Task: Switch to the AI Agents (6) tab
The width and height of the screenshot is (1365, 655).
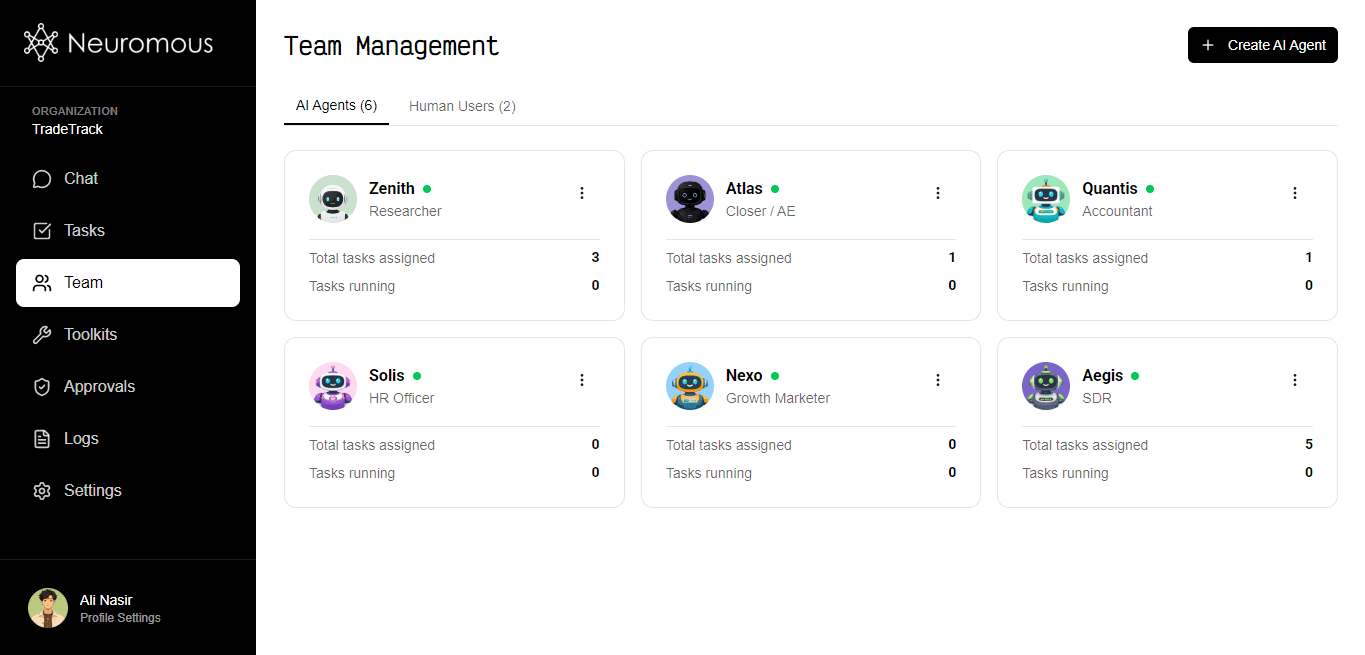Action: 336,105
